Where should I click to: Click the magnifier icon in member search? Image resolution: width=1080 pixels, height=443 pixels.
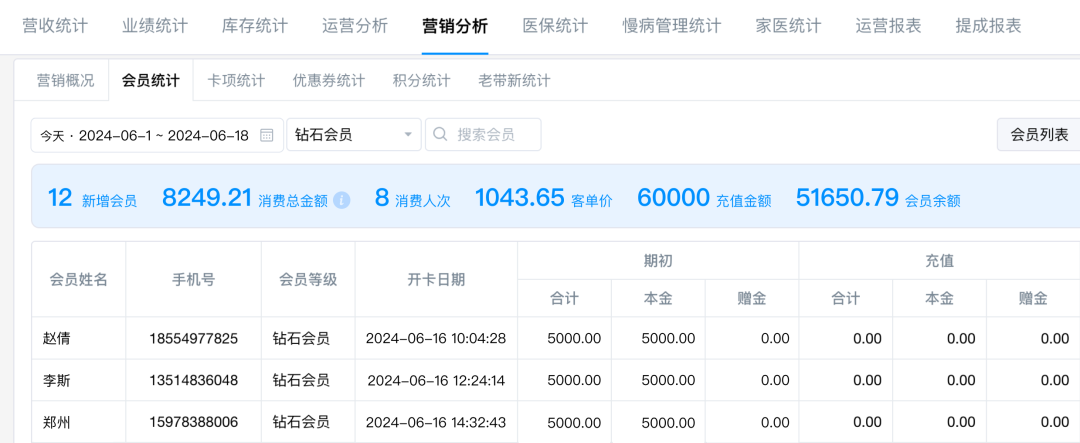click(x=439, y=135)
